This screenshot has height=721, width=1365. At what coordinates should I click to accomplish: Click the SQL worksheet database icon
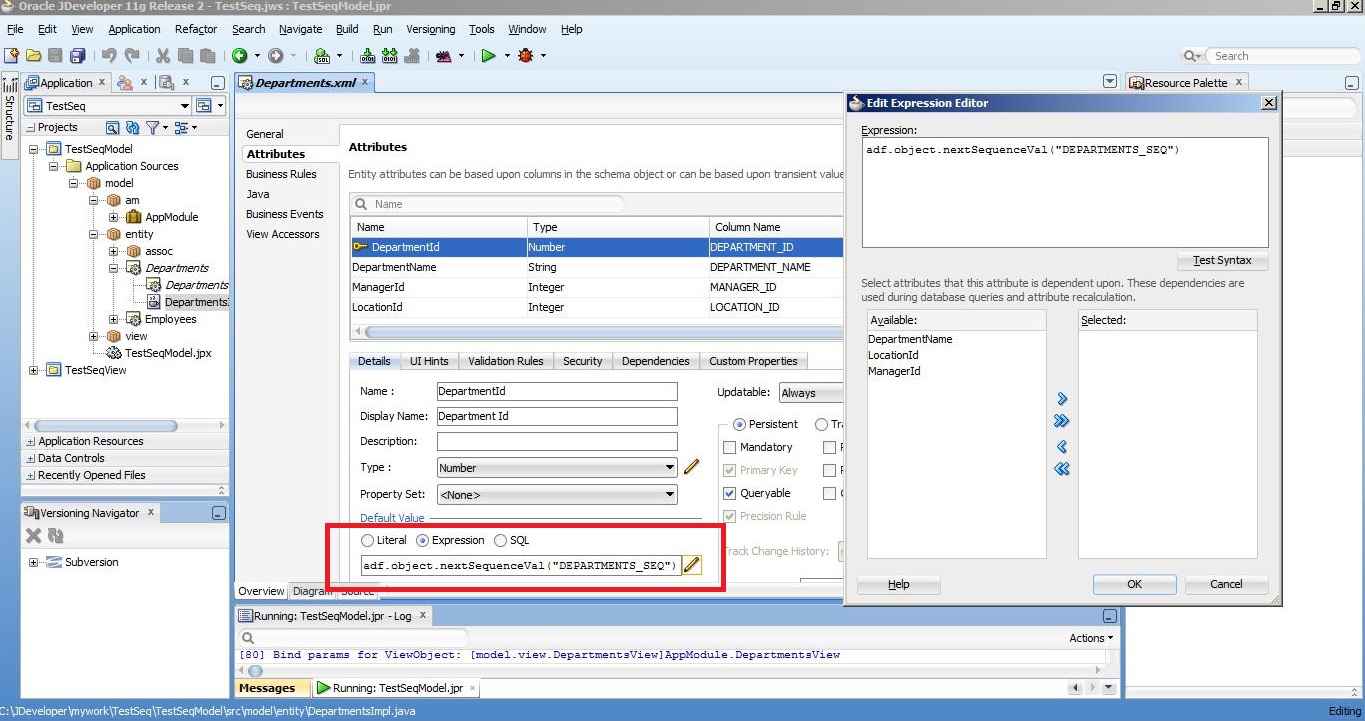click(322, 56)
